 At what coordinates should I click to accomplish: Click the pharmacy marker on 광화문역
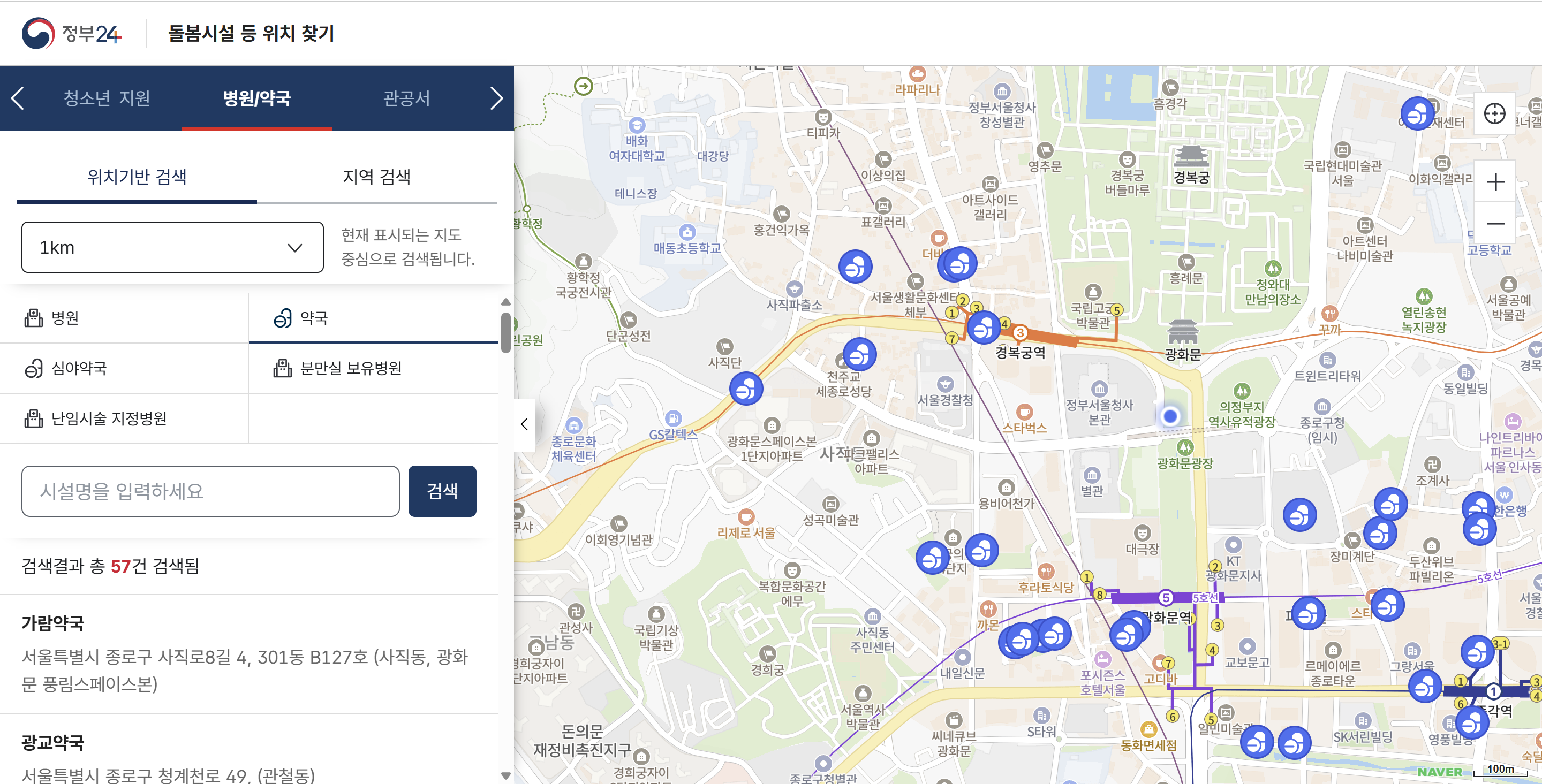(x=1128, y=633)
